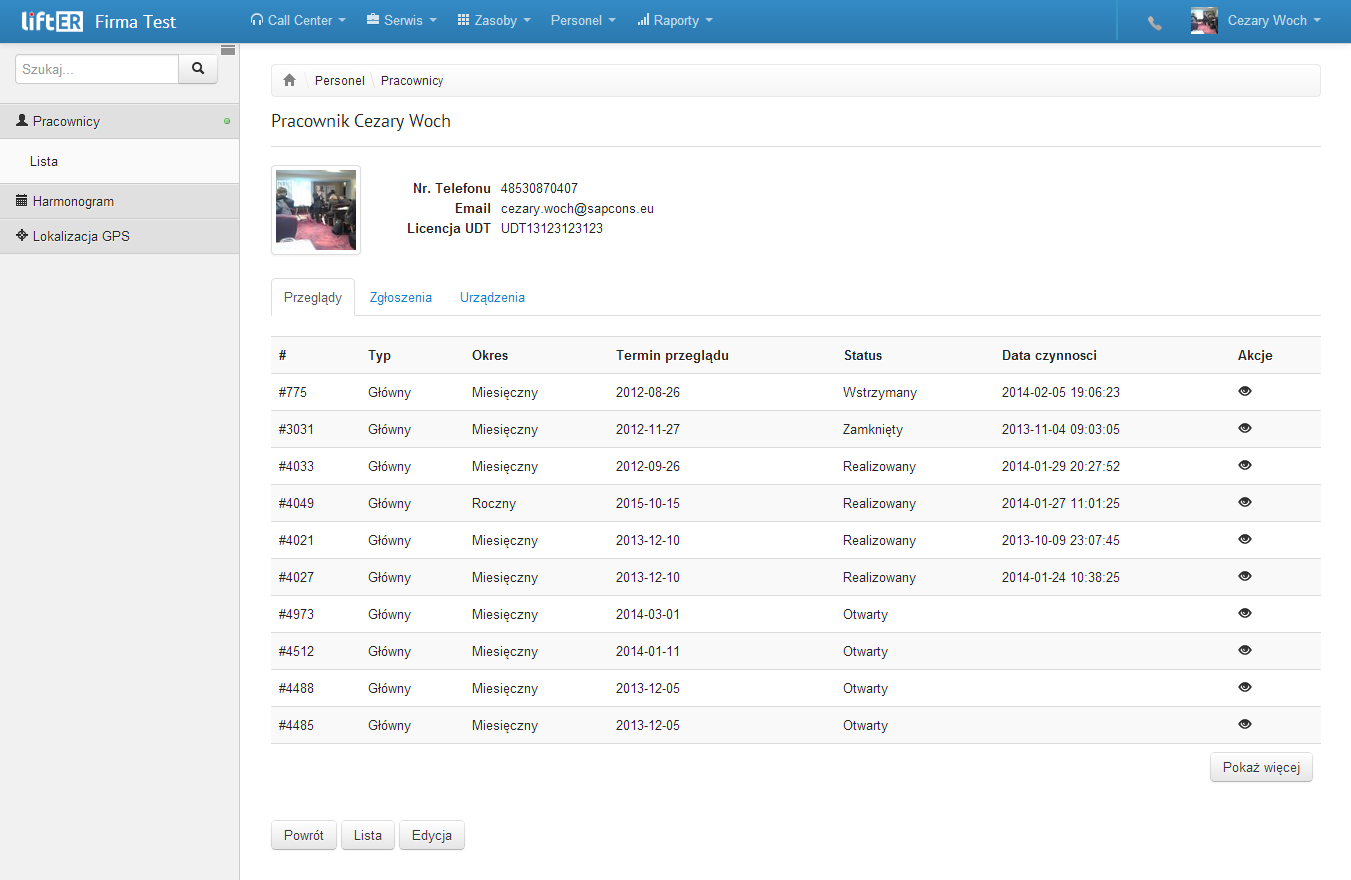Click the user avatar in the top bar
1351x880 pixels.
(1204, 21)
